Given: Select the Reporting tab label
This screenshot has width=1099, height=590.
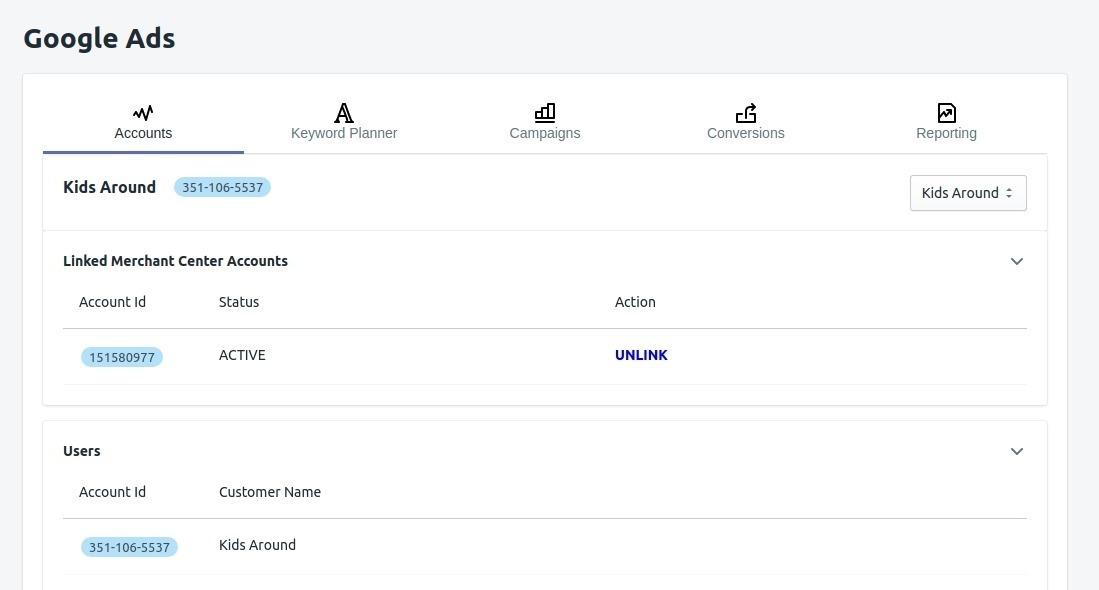Looking at the screenshot, I should (946, 133).
